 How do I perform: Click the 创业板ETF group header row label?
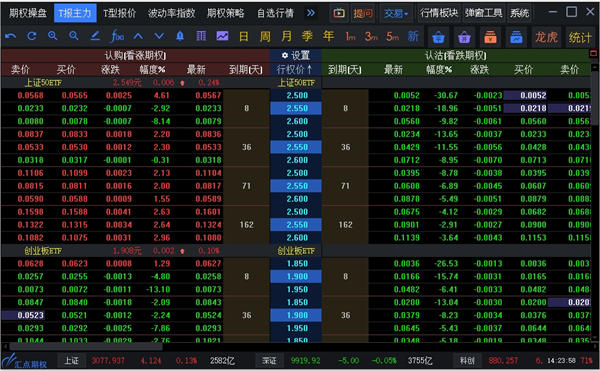(x=43, y=251)
